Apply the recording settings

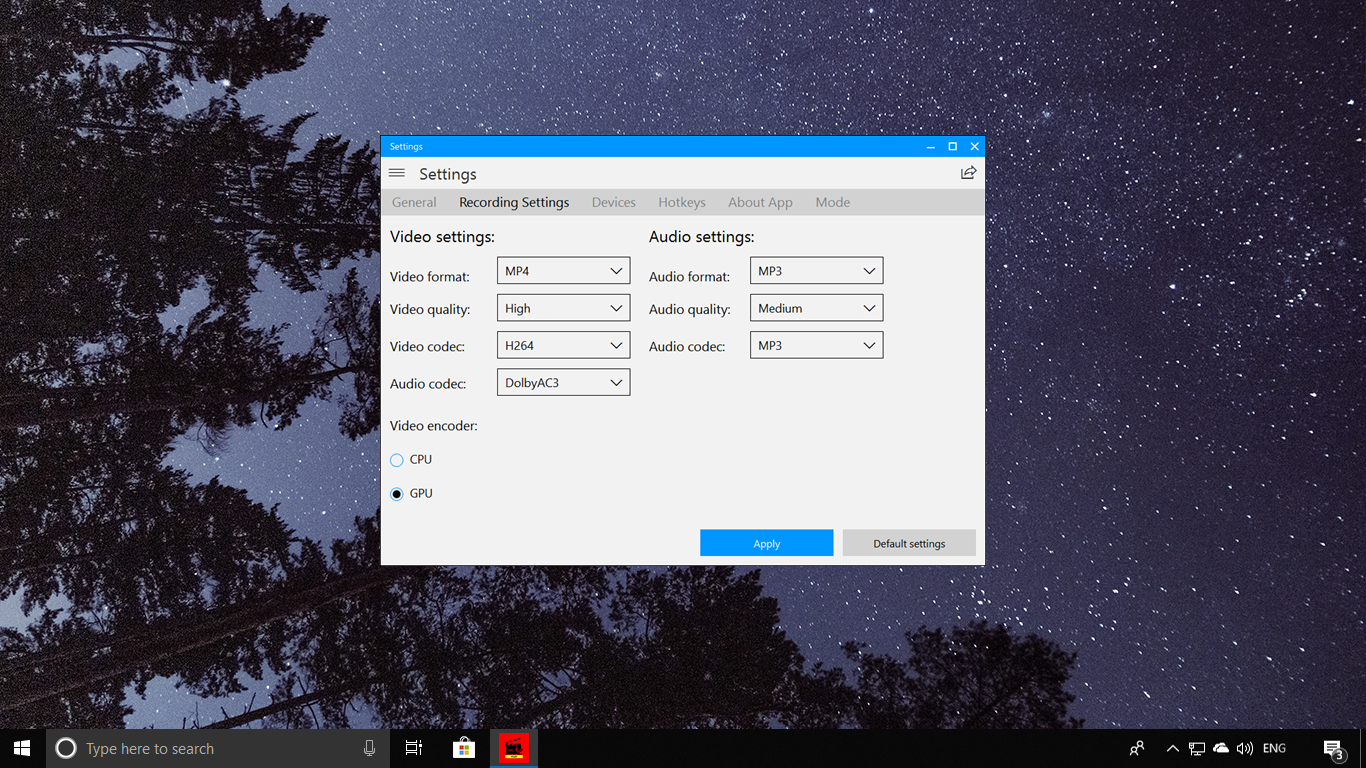click(x=766, y=542)
